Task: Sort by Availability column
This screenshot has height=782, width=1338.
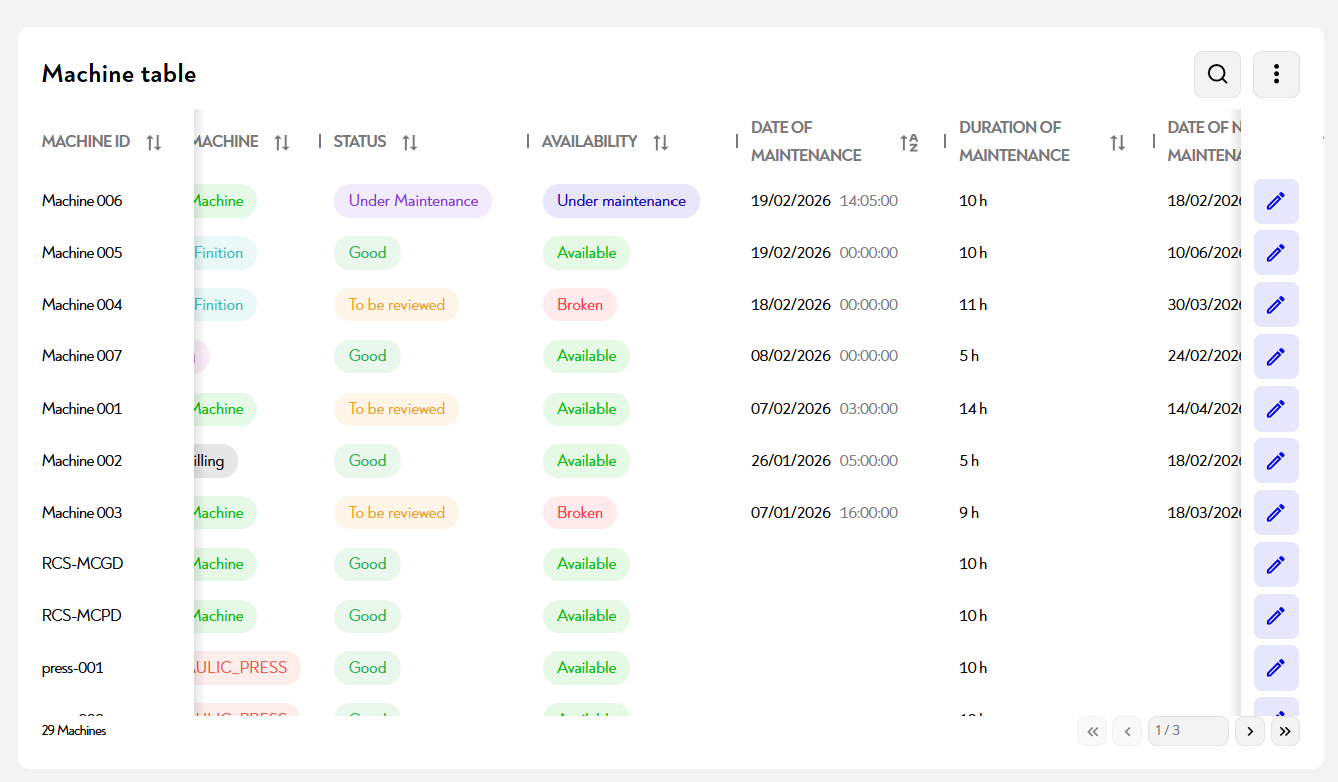Action: 660,142
